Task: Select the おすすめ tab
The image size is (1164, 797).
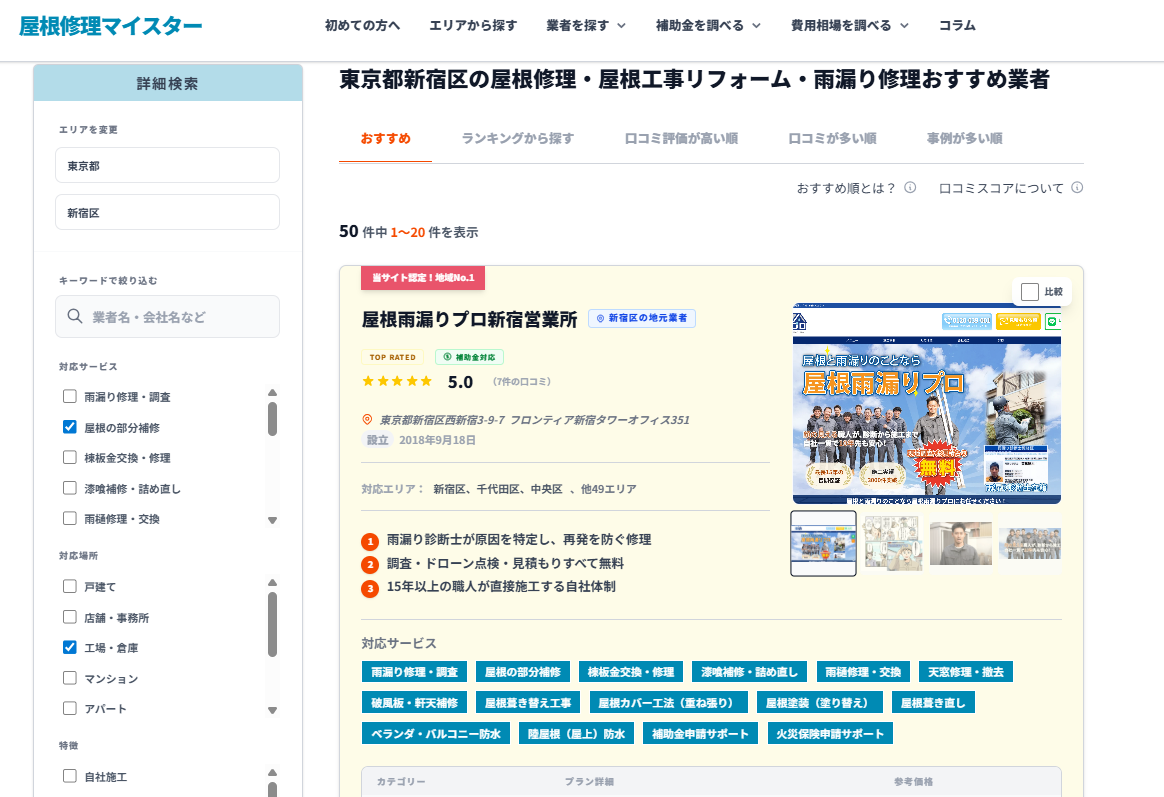Action: [x=385, y=139]
